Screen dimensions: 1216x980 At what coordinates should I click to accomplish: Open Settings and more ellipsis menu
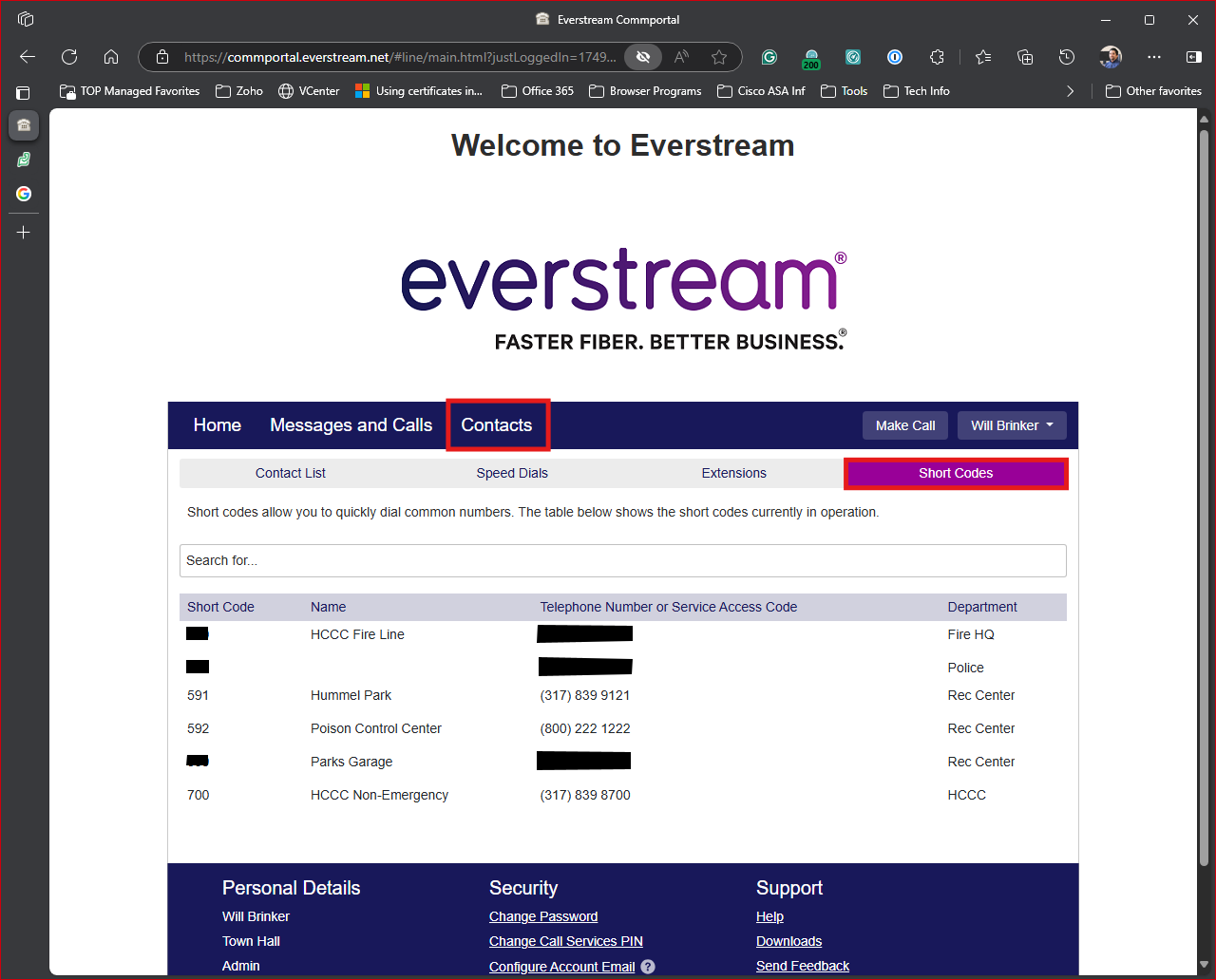(1154, 57)
